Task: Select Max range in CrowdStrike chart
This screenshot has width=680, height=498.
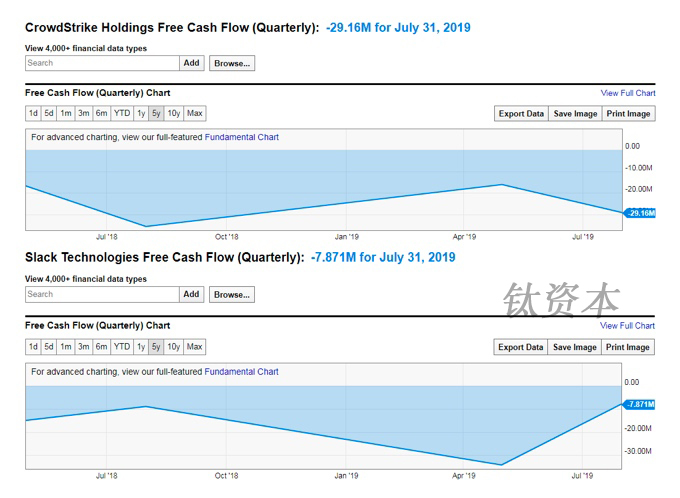Action: 195,114
